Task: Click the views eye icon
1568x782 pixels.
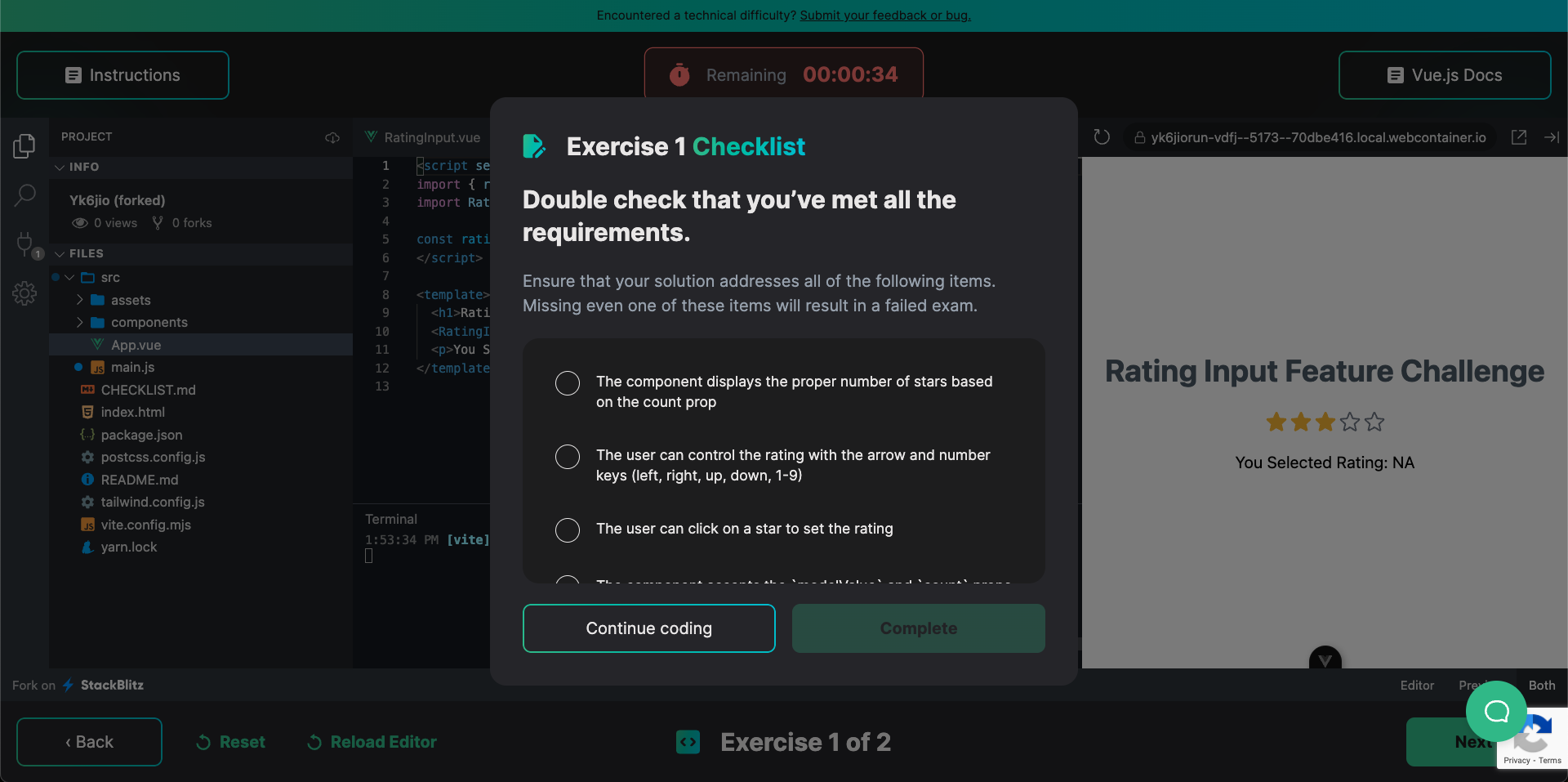Action: tap(80, 223)
